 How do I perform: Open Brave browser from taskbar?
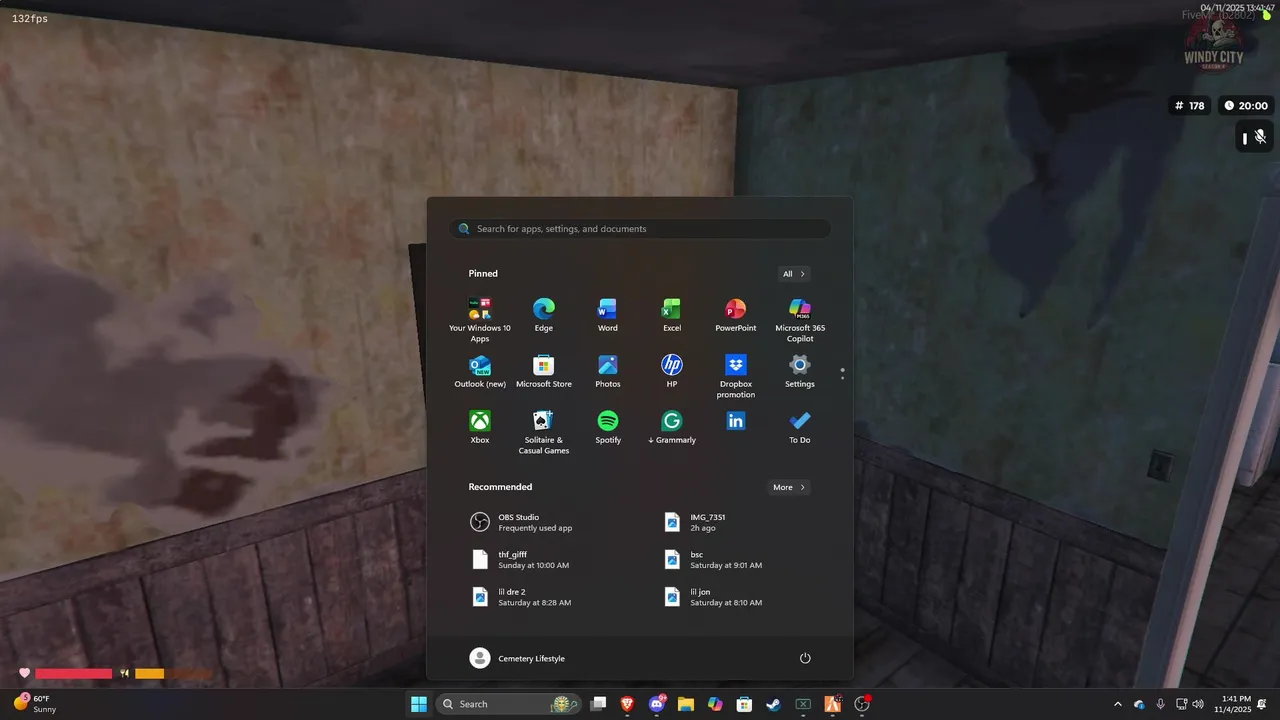[x=628, y=704]
